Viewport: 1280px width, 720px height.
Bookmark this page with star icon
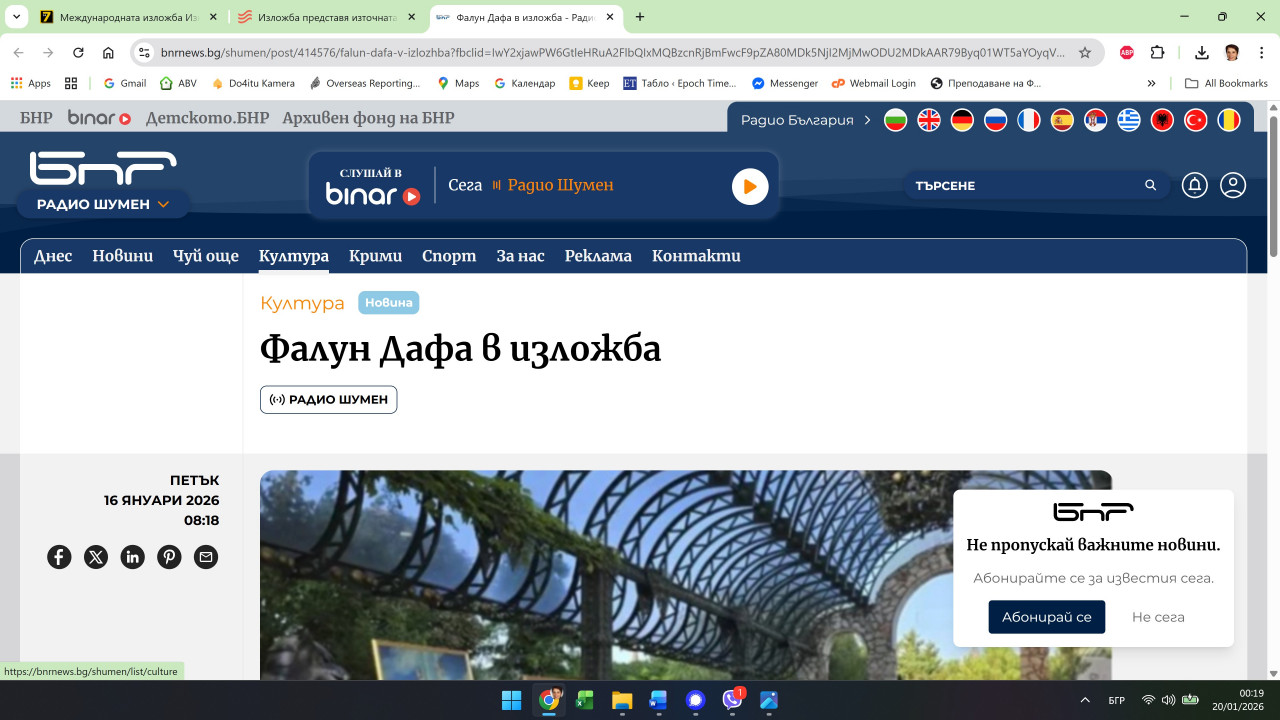(1085, 52)
